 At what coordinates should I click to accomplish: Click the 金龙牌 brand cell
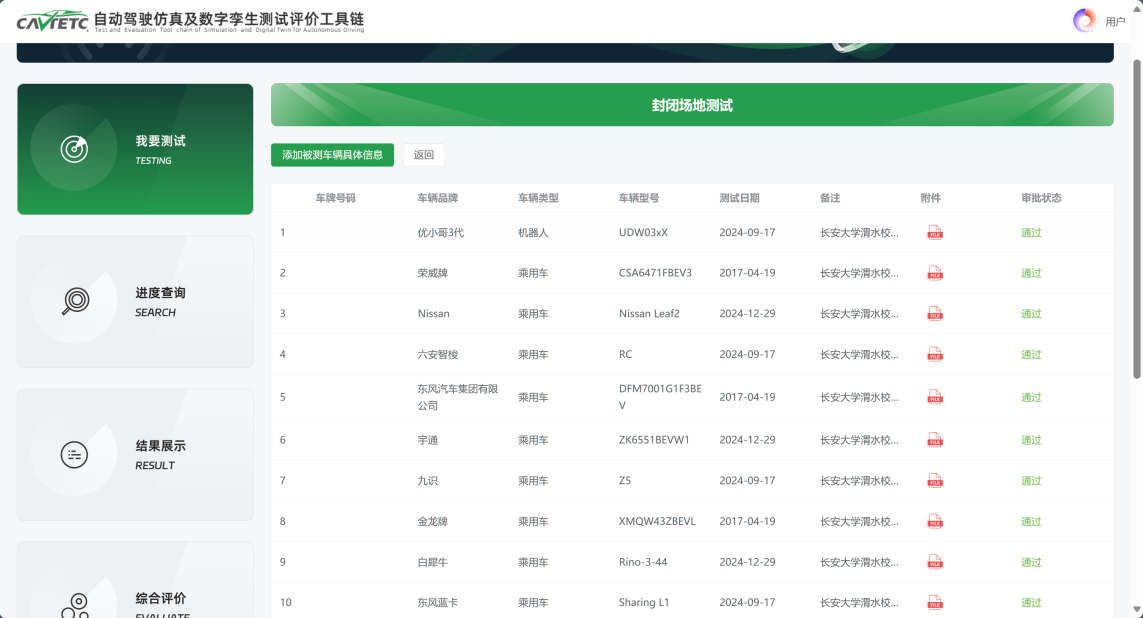pos(432,522)
